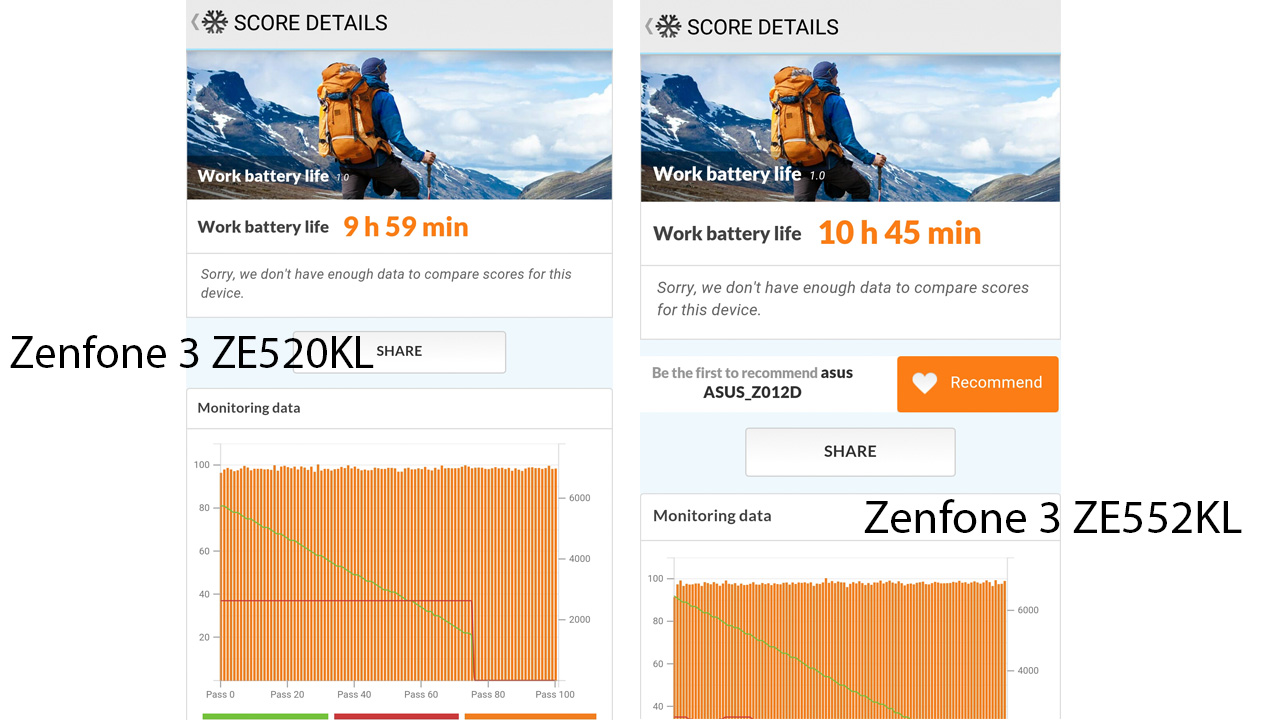The width and height of the screenshot is (1280, 720).
Task: Open the right SCORE DETAILS header
Action: pos(761,27)
